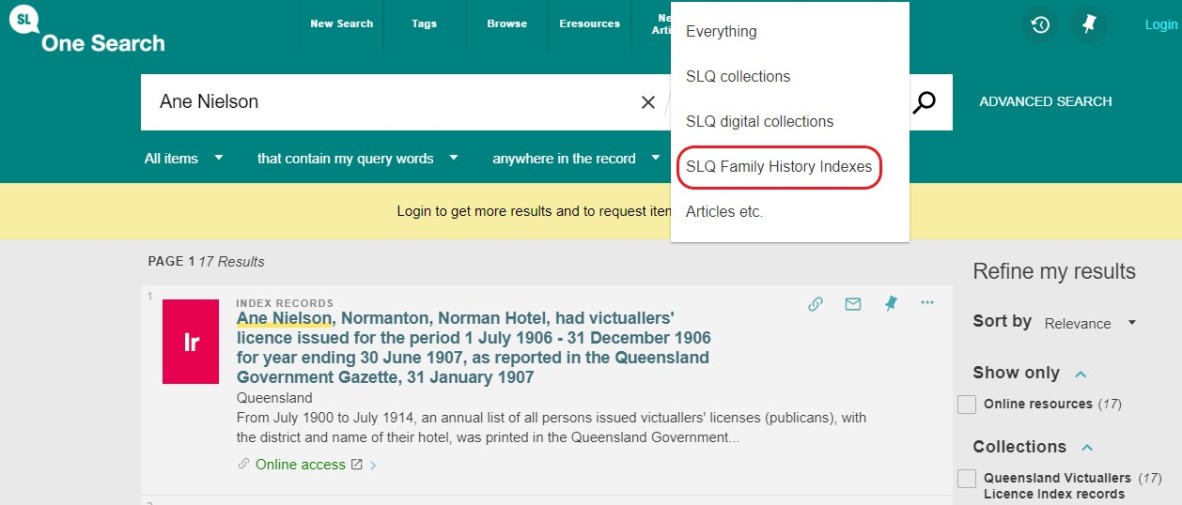The width and height of the screenshot is (1182, 505).
Task: Click 'Queensland' text under the record title
Action: click(x=274, y=398)
